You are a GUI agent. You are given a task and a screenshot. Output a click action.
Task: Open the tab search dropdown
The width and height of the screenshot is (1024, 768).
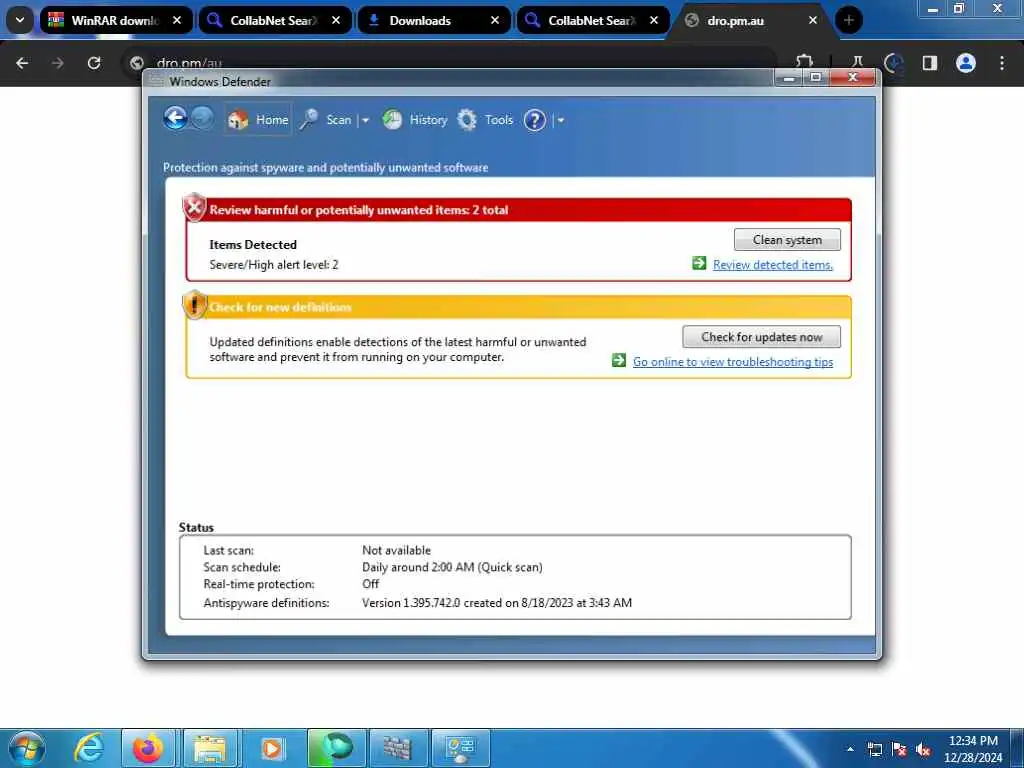(x=20, y=20)
